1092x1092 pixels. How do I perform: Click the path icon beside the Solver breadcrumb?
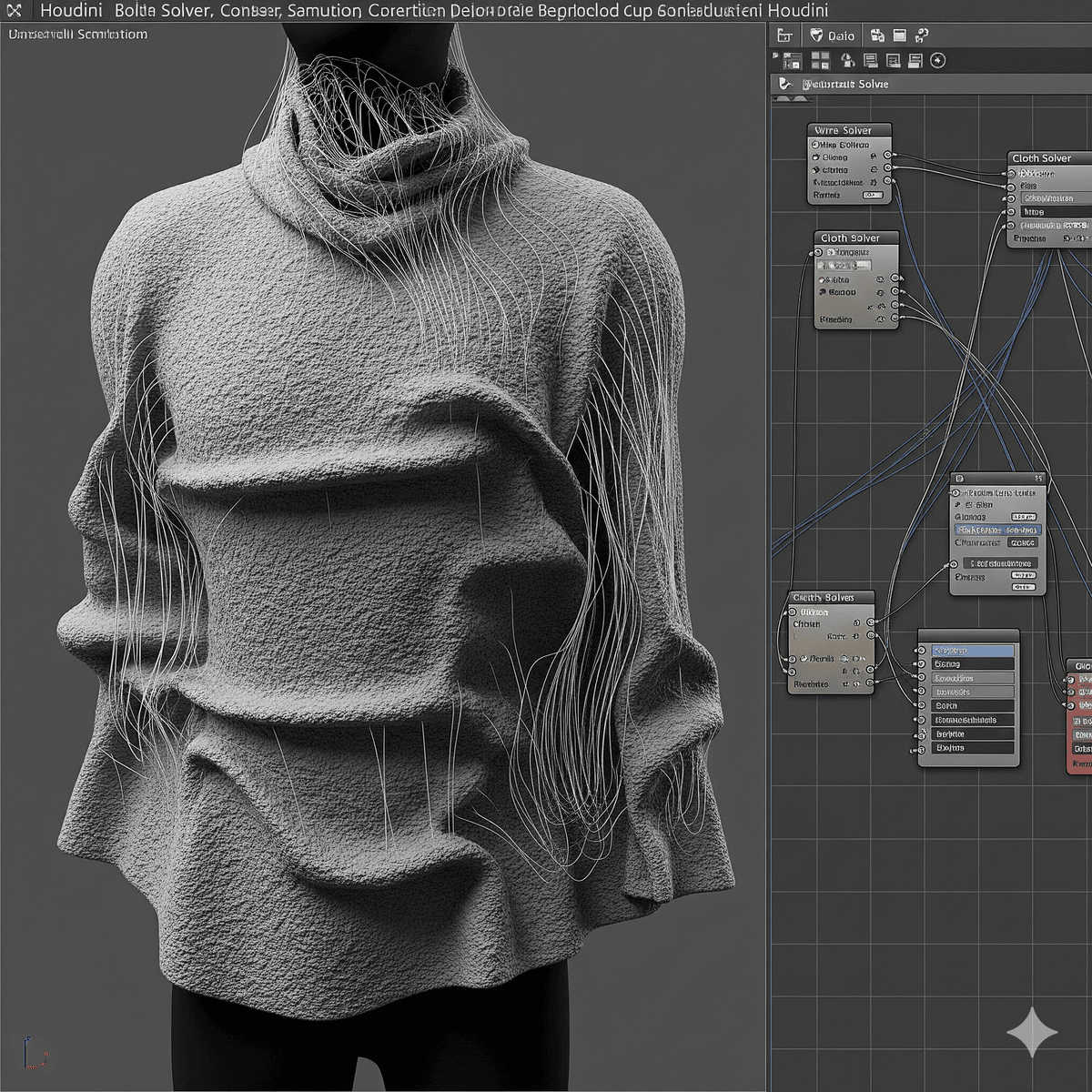pos(785,84)
